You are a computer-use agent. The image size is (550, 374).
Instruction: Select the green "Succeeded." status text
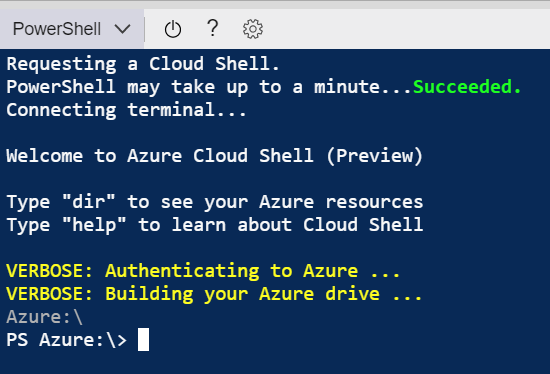click(467, 87)
